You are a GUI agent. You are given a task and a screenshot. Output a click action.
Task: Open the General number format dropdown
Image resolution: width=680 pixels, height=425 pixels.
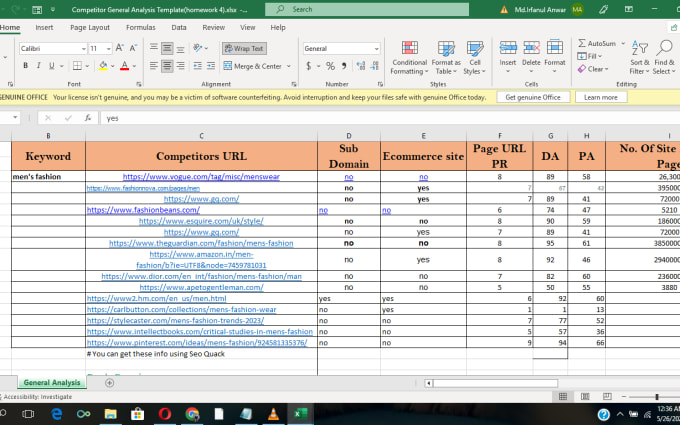point(376,49)
